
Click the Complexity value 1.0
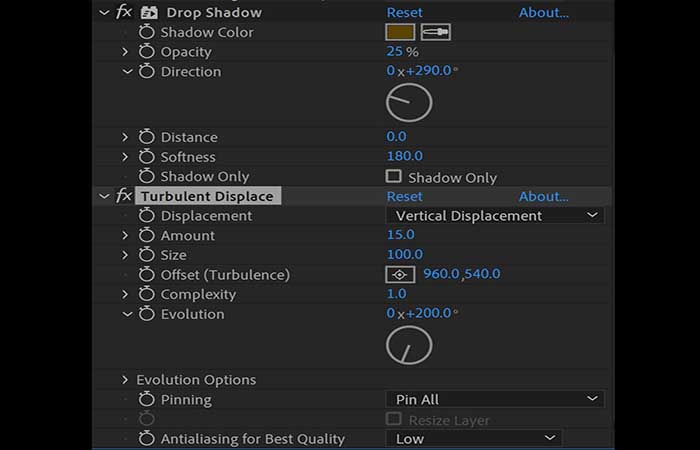coord(396,293)
